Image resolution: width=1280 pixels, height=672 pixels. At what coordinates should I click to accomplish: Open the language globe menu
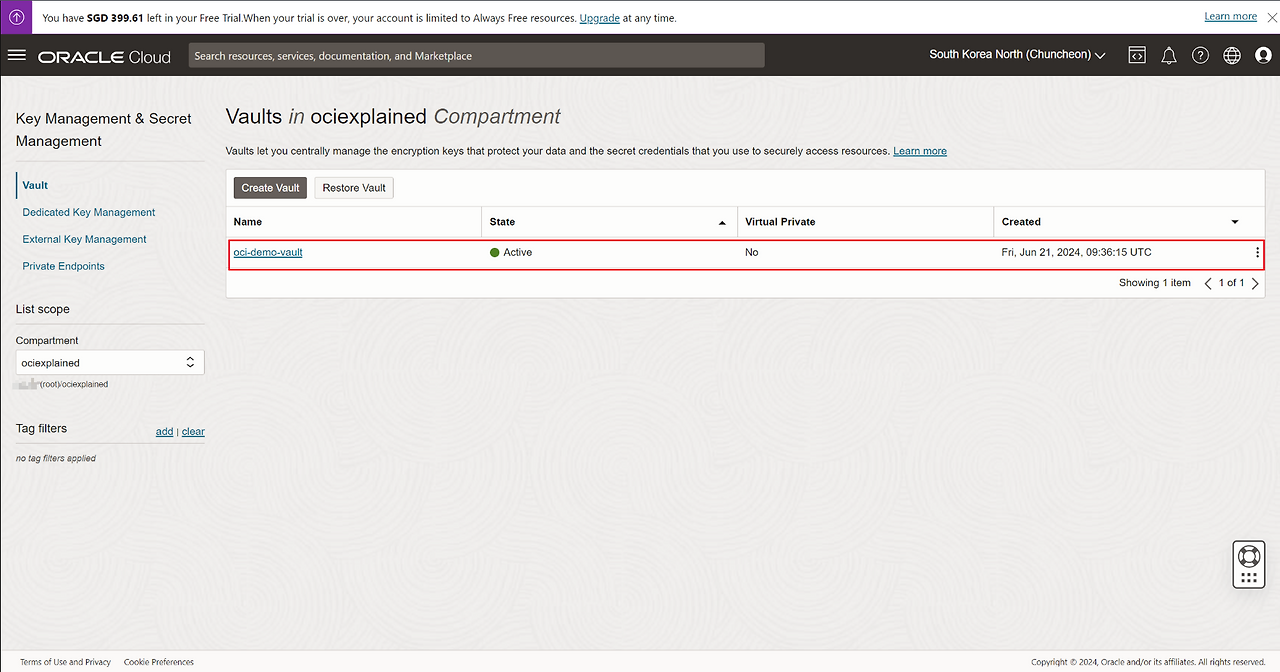1231,56
